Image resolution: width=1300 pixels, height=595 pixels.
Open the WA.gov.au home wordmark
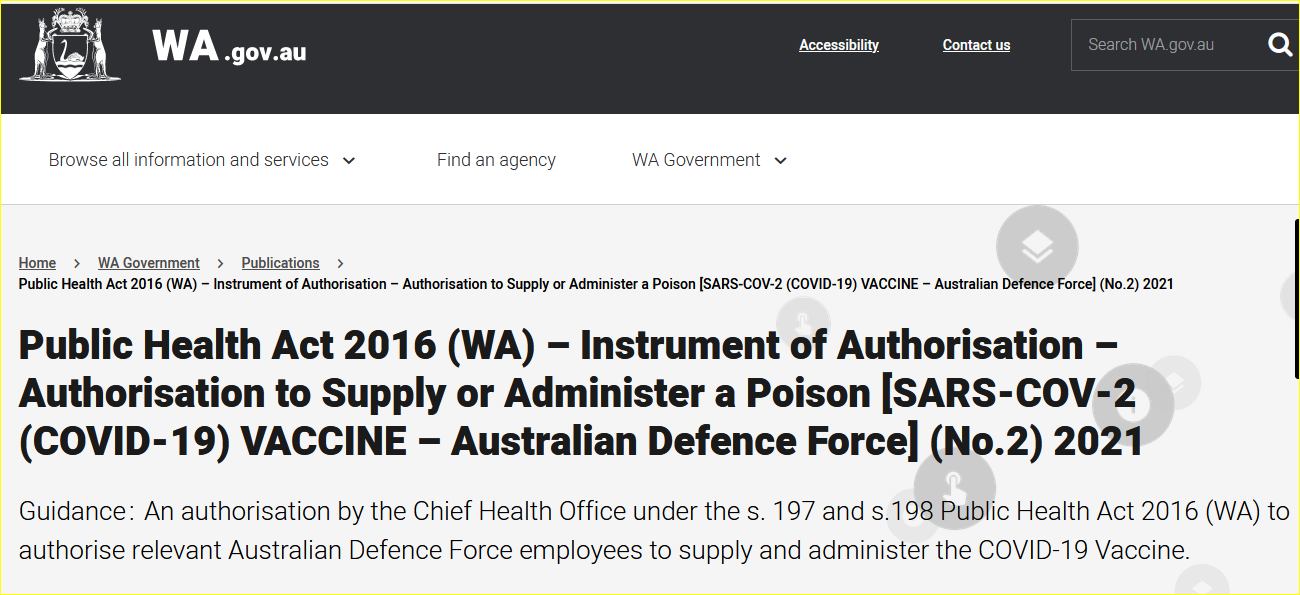[229, 47]
